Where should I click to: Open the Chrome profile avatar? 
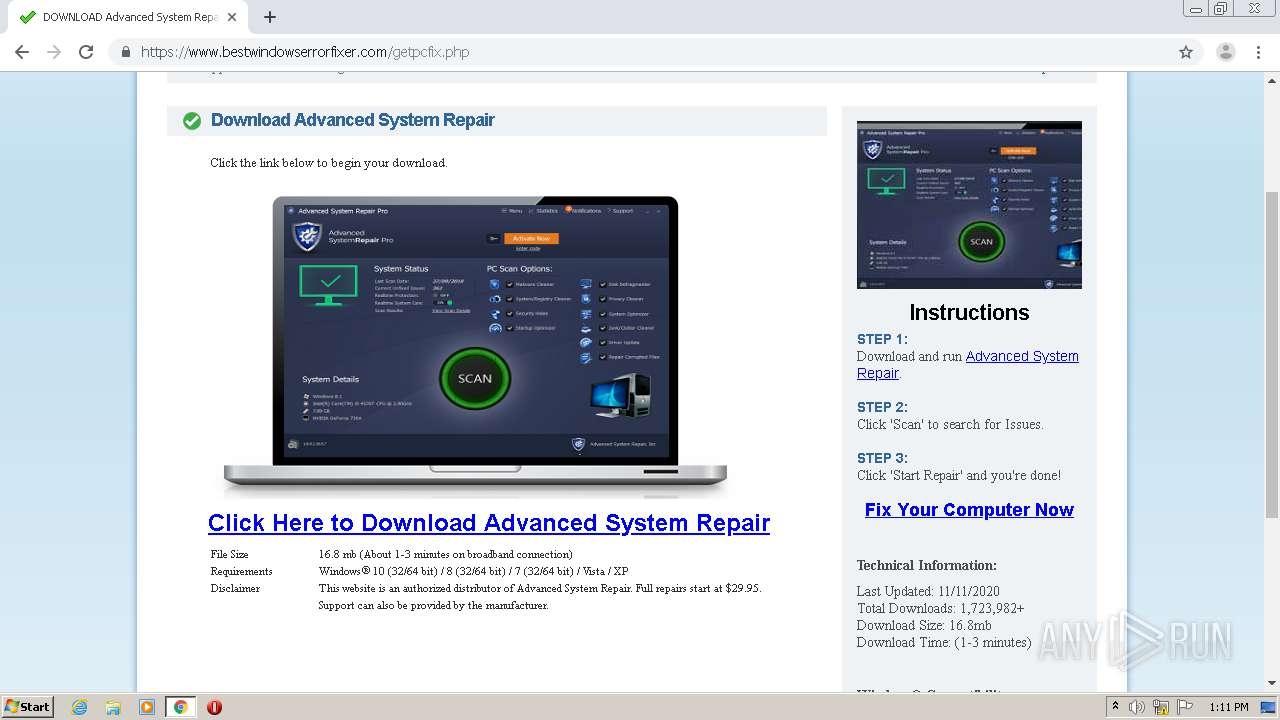pos(1226,52)
